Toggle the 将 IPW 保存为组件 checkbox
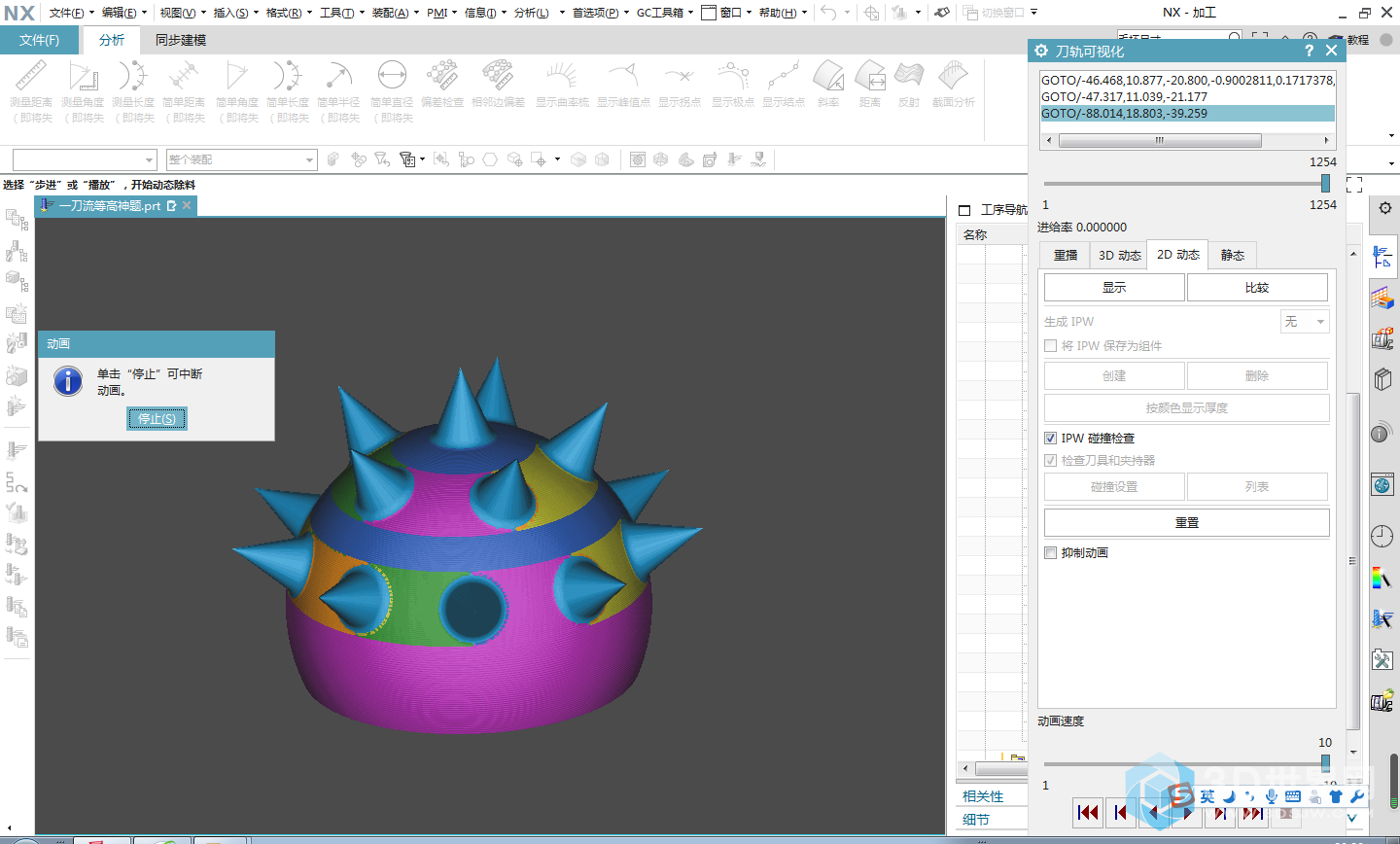Screen dimensions: 1400x844 pyautogui.click(x=1050, y=346)
